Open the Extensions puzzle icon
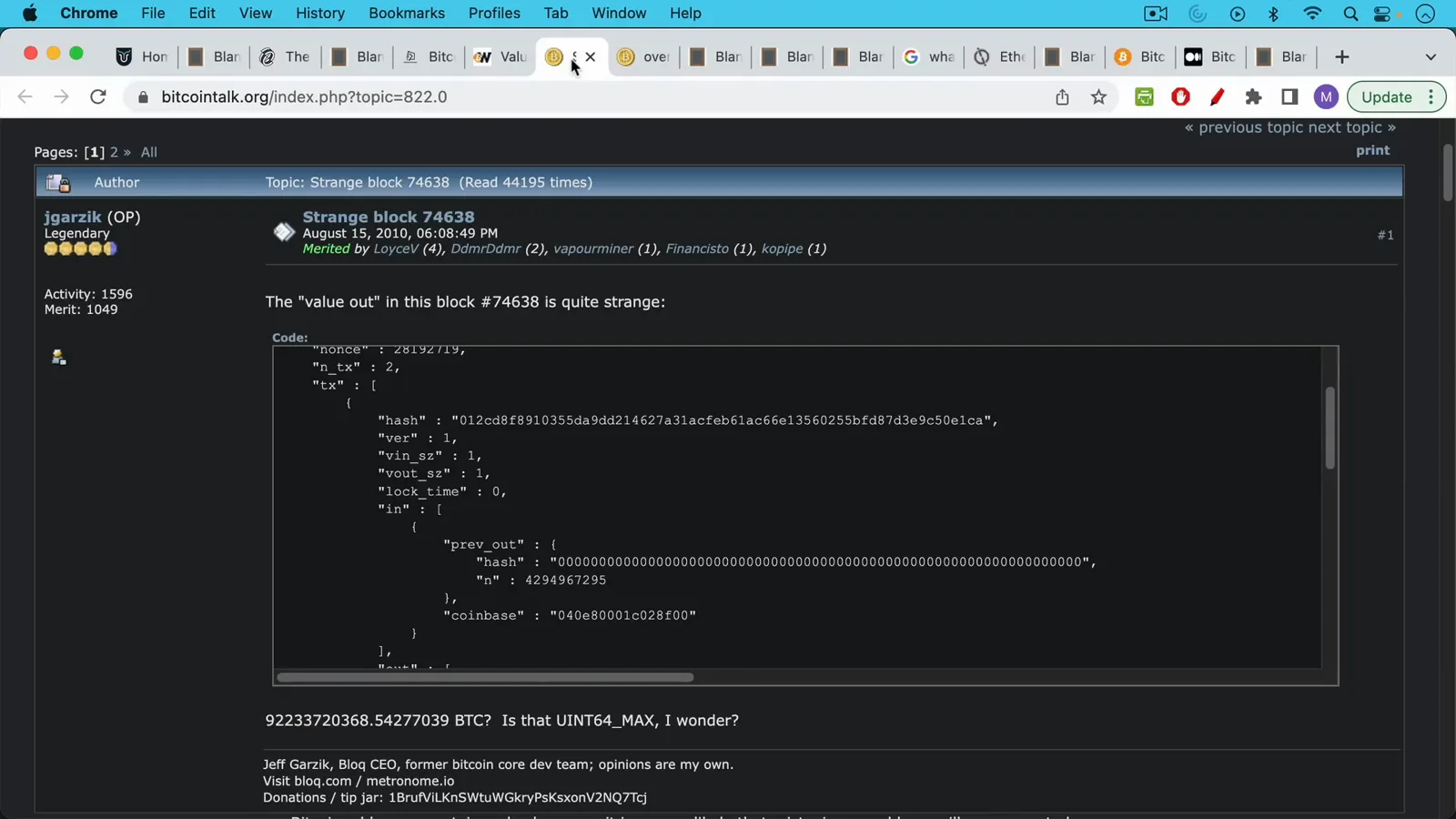 1253,96
